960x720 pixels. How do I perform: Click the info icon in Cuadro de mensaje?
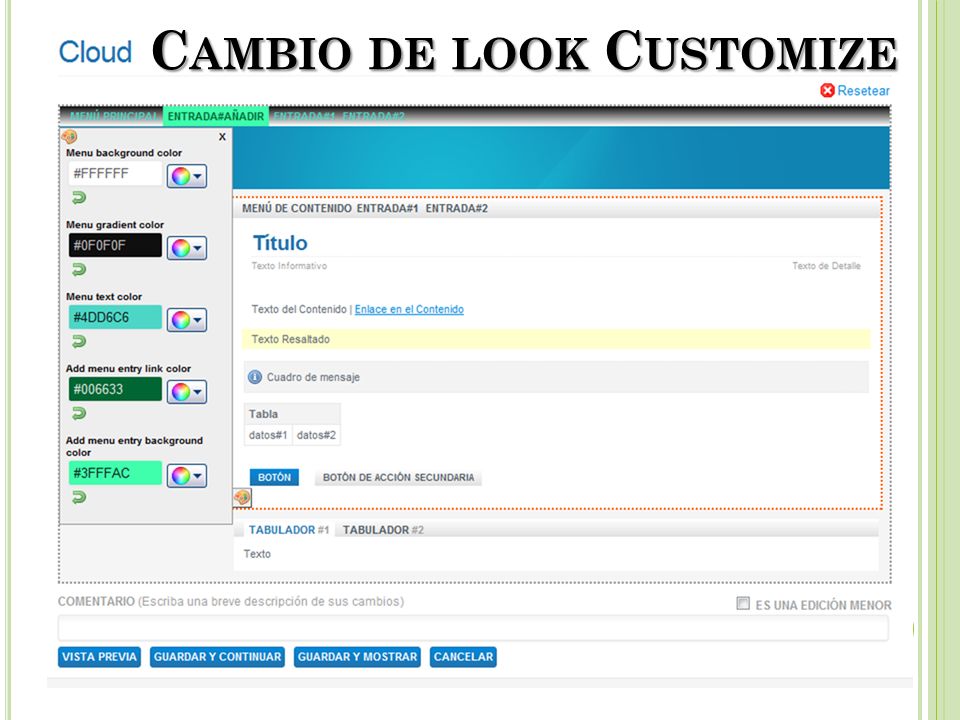(255, 377)
